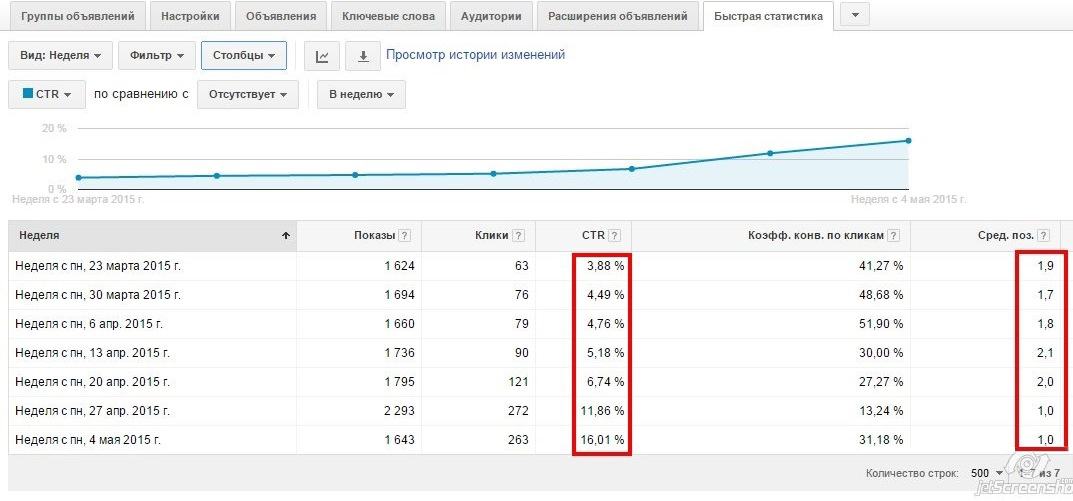Screen dimensions: 1073x501
Task: Switch to Настройки tab
Action: click(x=190, y=16)
